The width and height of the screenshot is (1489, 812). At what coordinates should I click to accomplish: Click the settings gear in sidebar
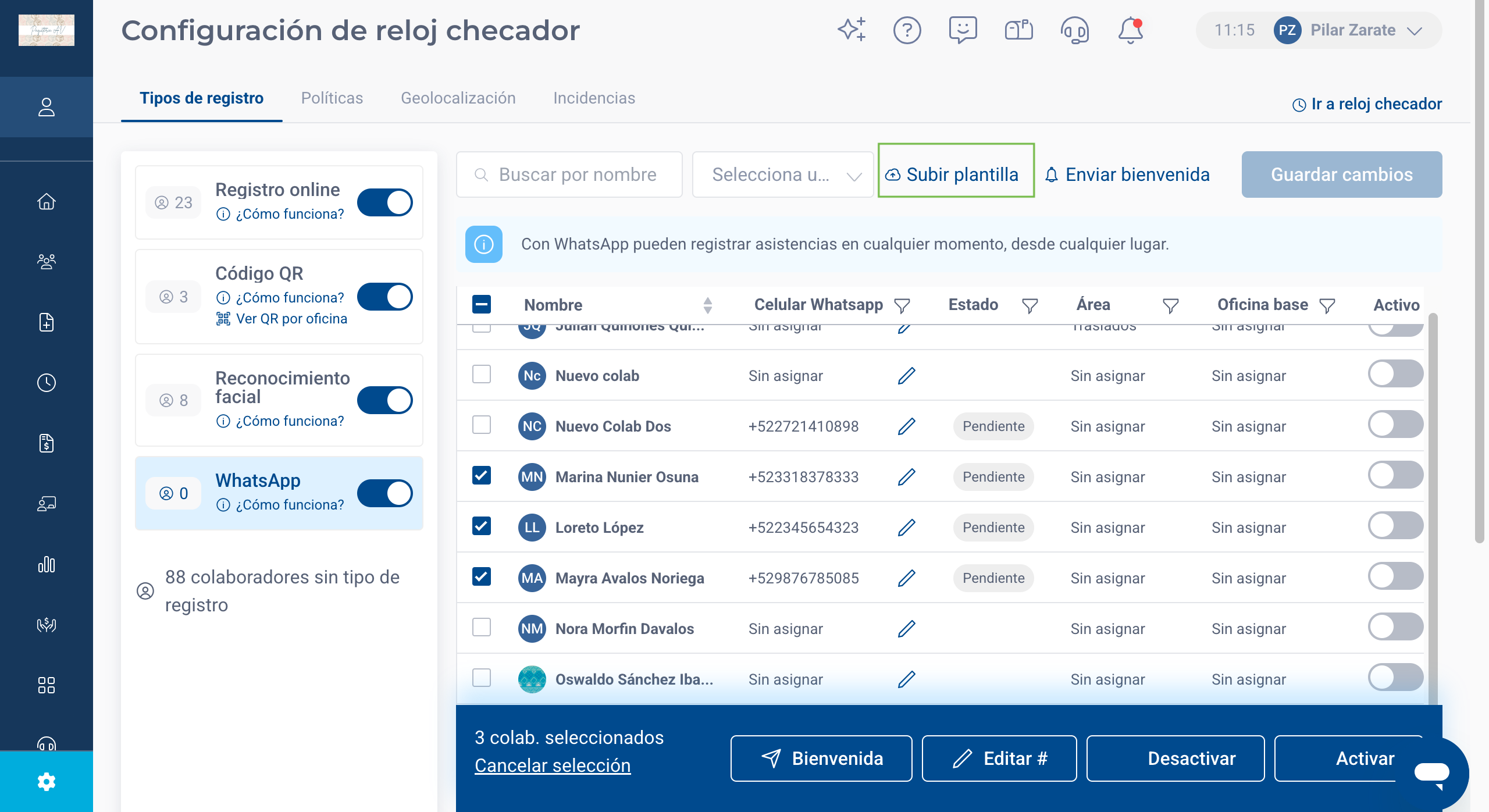coord(47,781)
